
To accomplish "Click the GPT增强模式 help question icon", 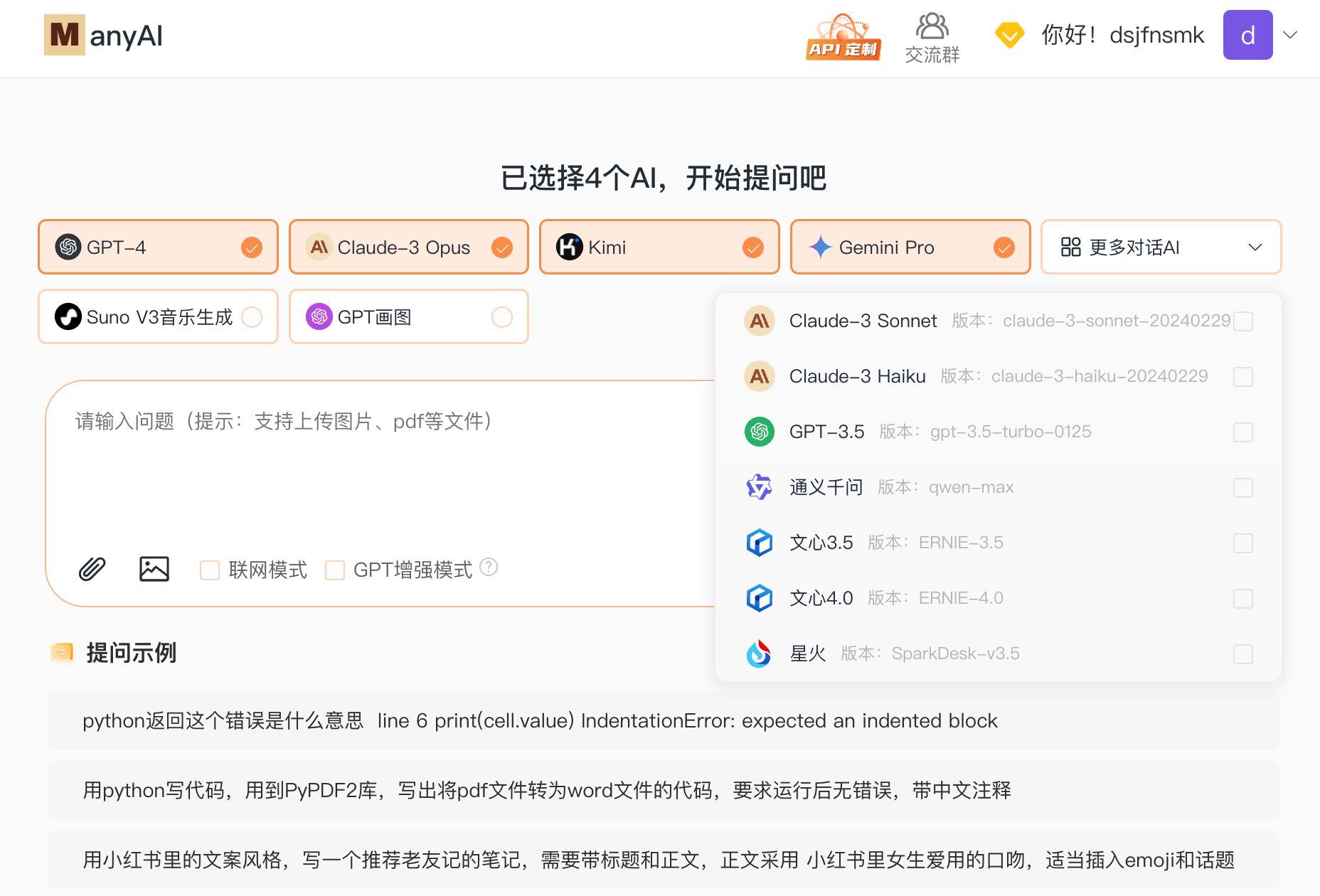I will coord(489,567).
